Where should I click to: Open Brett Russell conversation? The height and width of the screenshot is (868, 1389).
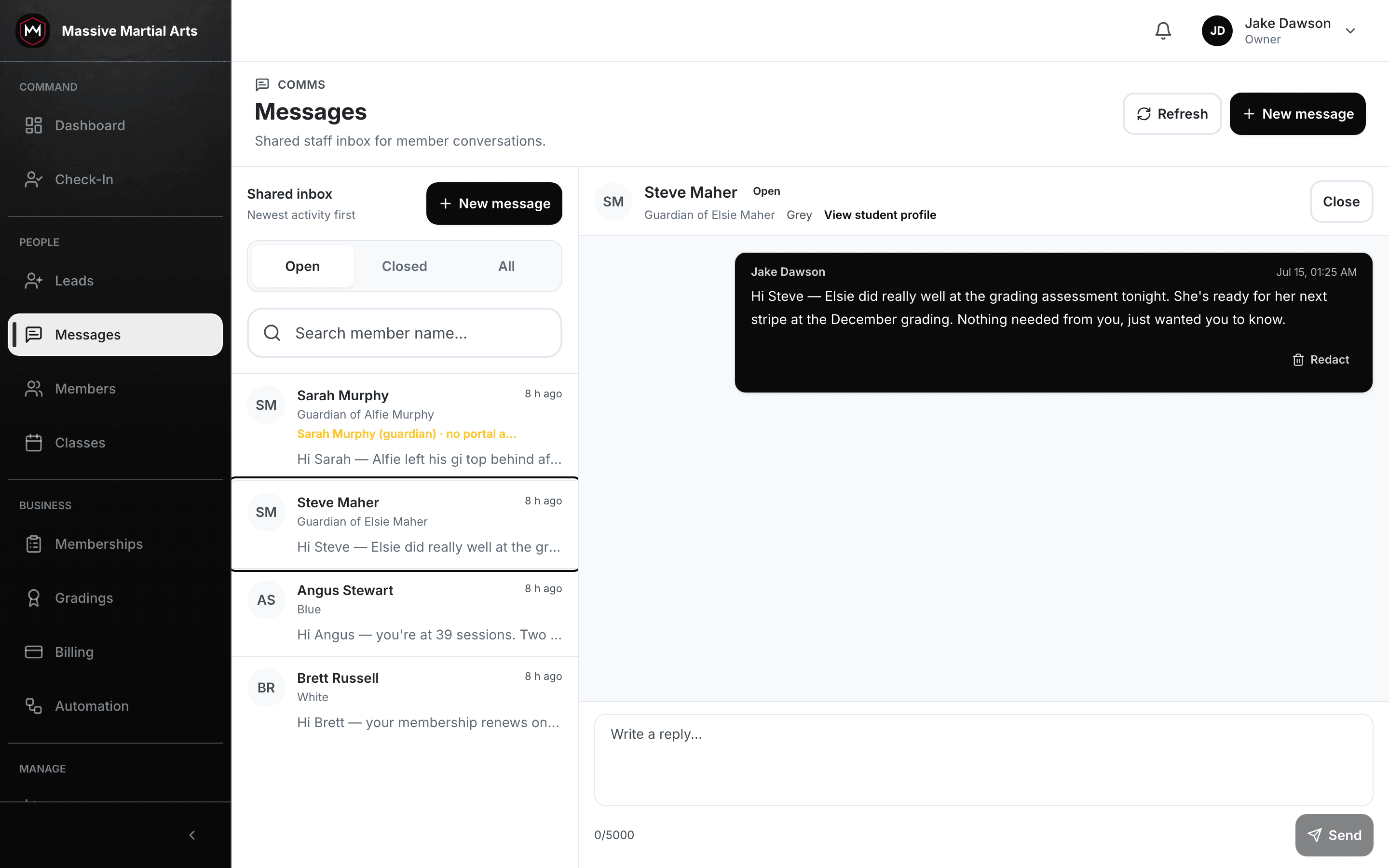pyautogui.click(x=405, y=700)
